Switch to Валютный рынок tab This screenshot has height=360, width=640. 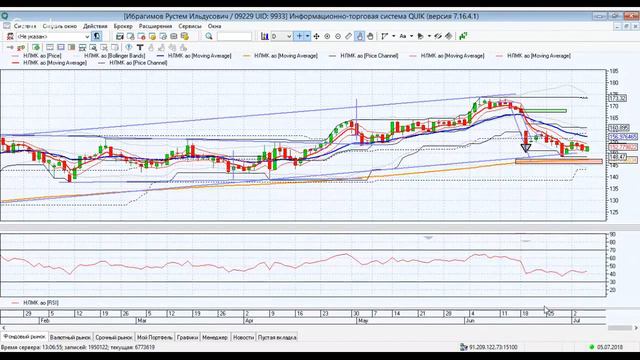(70, 338)
